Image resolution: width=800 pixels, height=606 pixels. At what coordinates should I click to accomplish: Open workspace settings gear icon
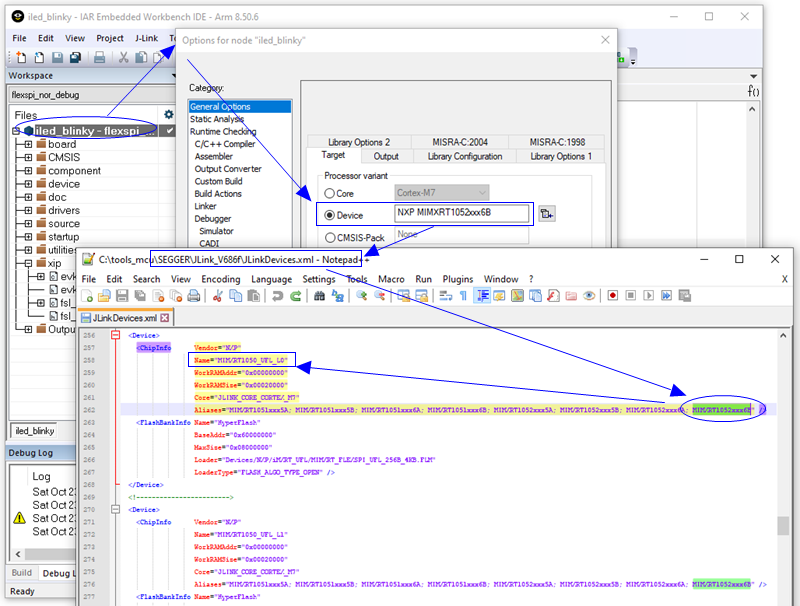tap(169, 115)
